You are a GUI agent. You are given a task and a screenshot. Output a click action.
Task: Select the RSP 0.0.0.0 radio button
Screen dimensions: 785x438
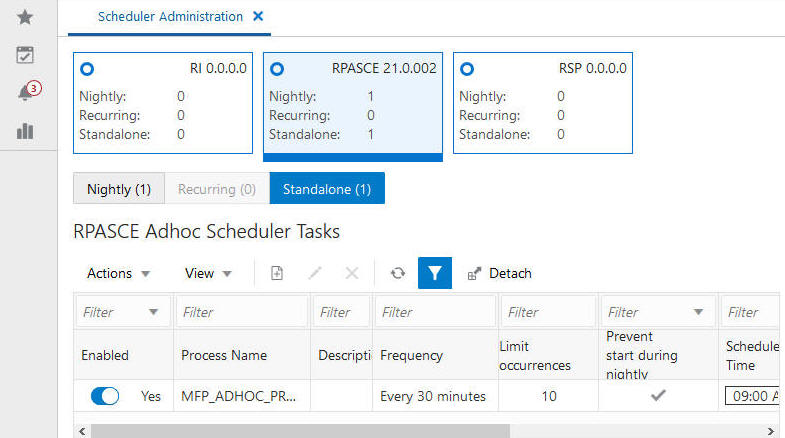coord(467,69)
